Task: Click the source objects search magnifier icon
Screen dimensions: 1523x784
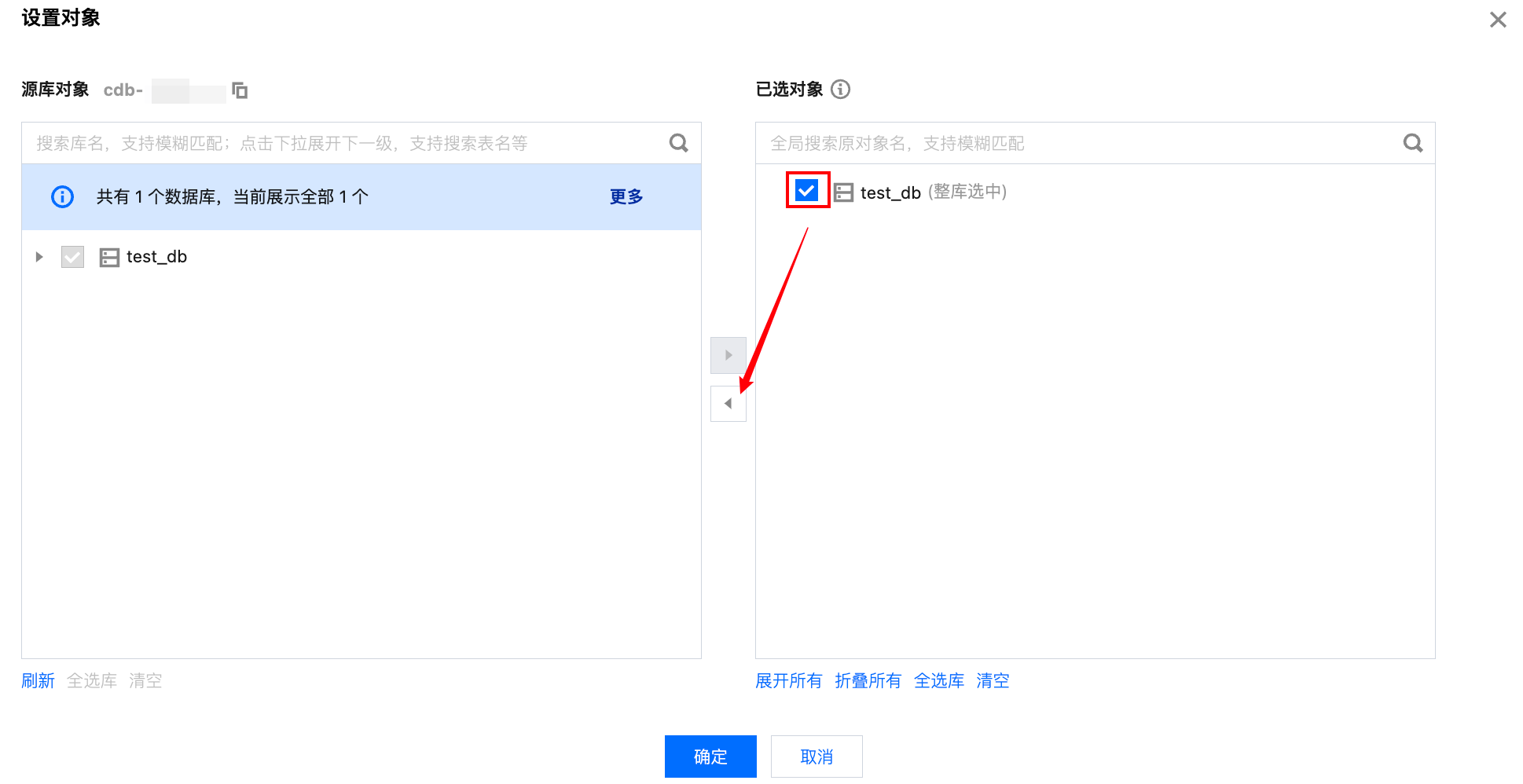Action: pos(678,143)
